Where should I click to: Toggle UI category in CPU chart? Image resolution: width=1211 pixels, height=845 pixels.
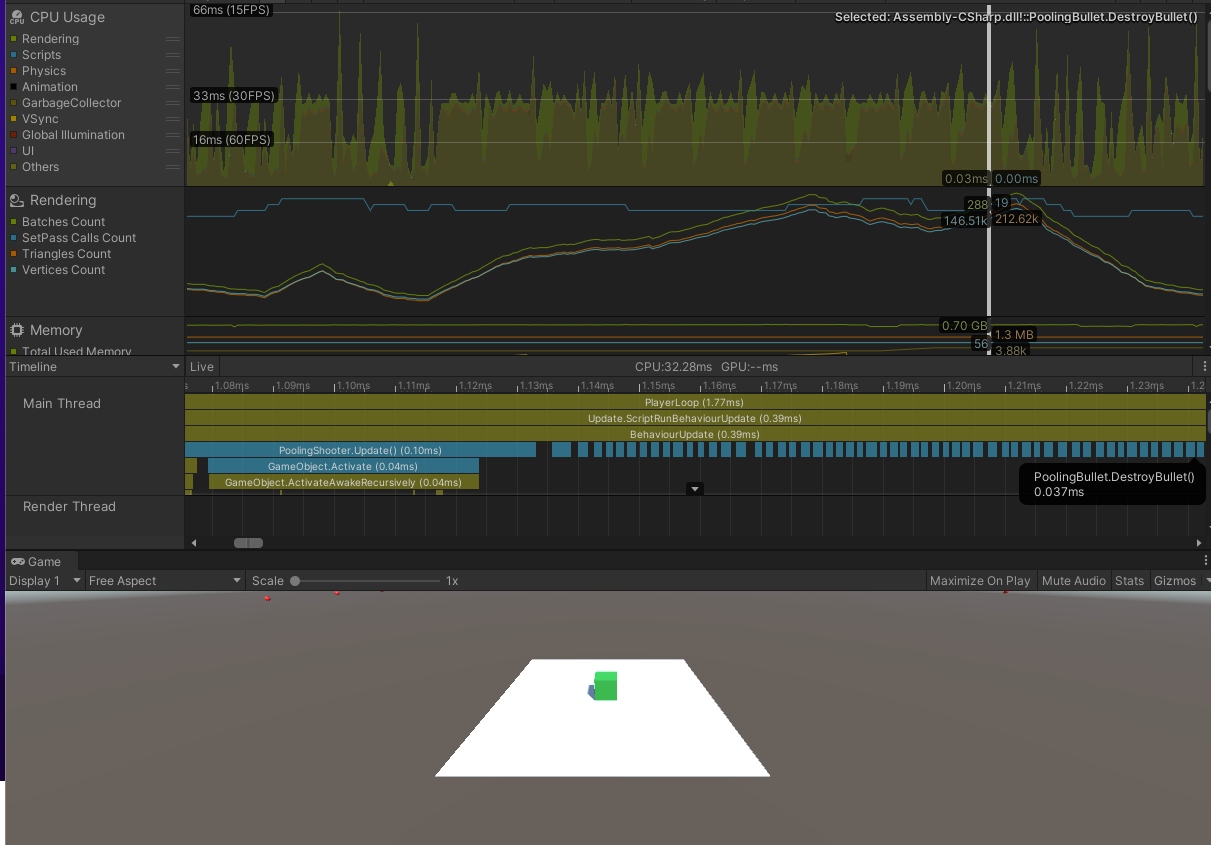[x=13, y=151]
